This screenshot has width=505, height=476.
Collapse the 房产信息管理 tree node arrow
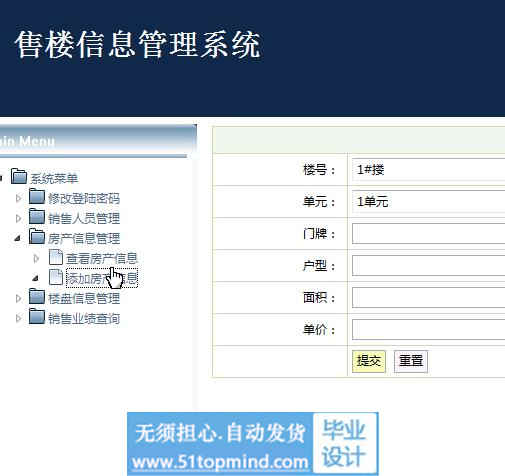pyautogui.click(x=17, y=238)
